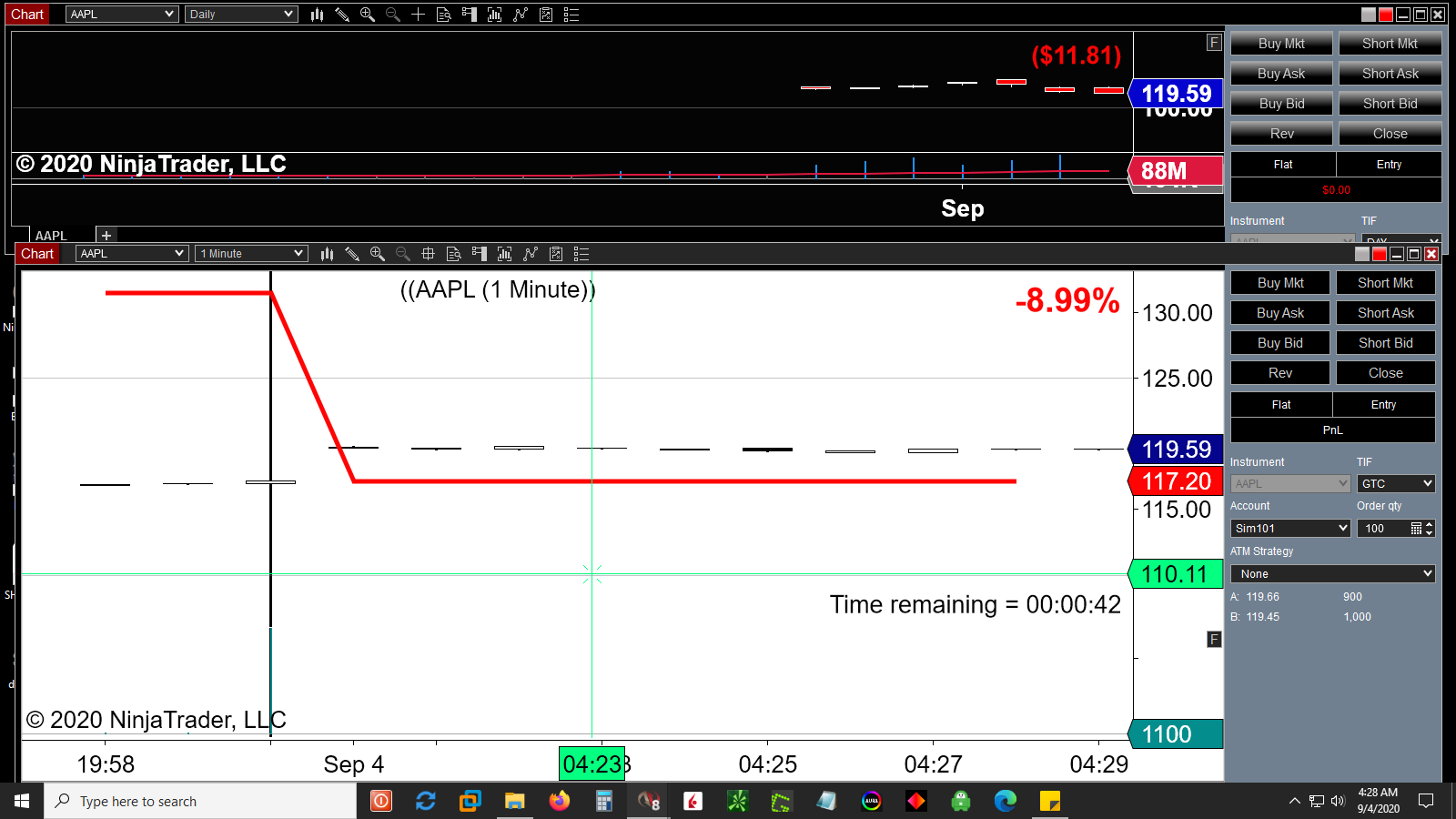Open chart properties list icon in Daily toolbar
This screenshot has width=1456, height=819.
point(571,15)
